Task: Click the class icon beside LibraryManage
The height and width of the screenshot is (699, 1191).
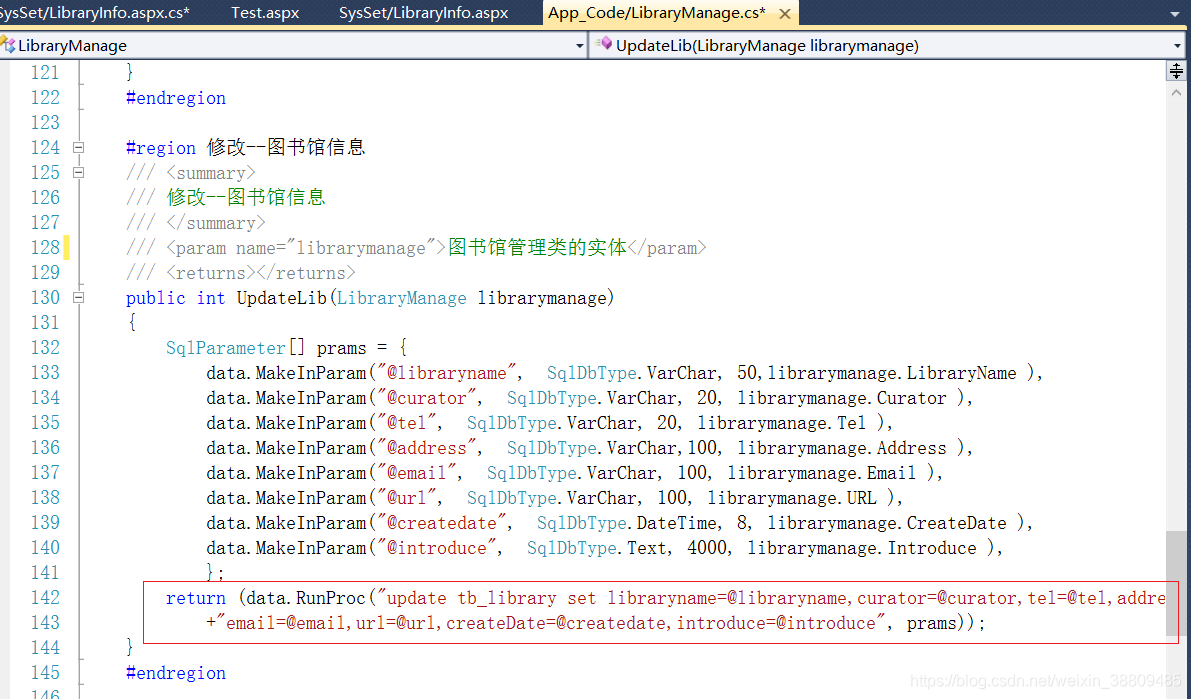Action: click(x=8, y=45)
